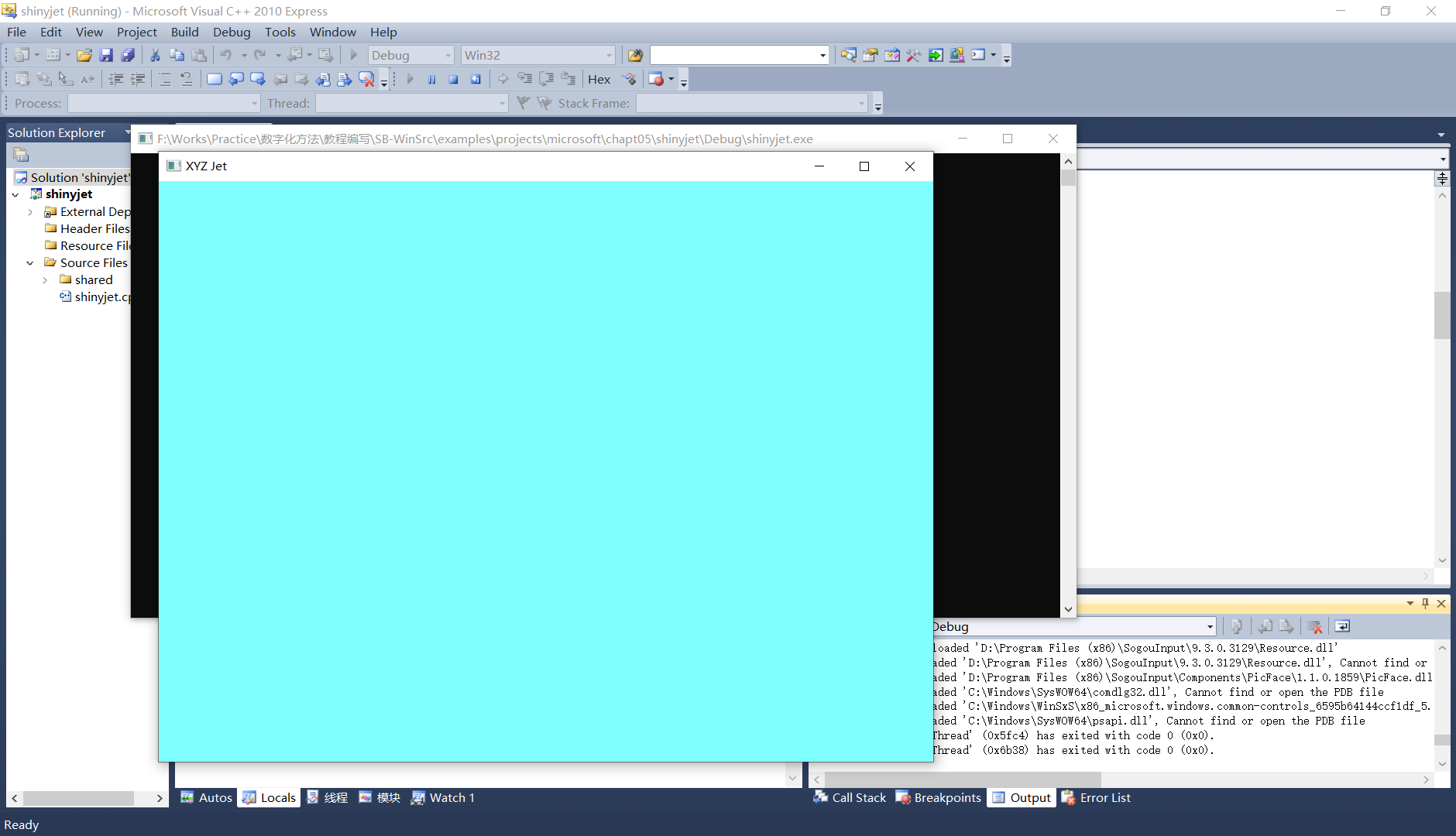The height and width of the screenshot is (836, 1456).
Task: Click the Clear All Bookmarks icon
Action: tap(366, 79)
